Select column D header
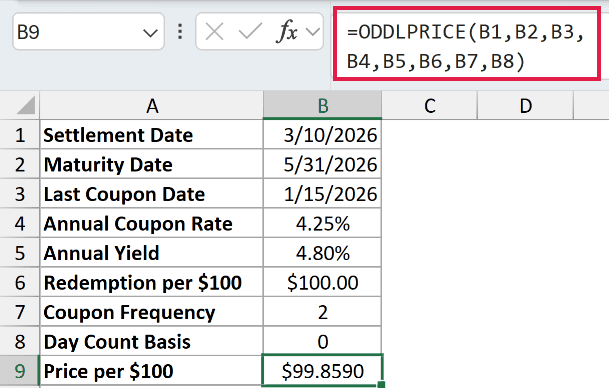 coord(525,106)
